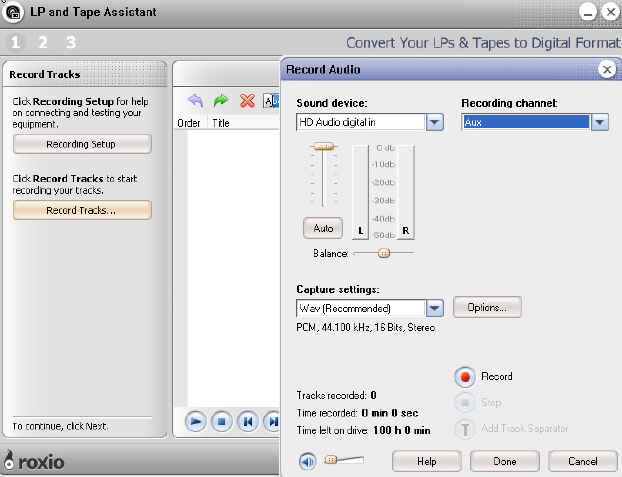622x477 pixels.
Task: Open the Recording channel dropdown arrow
Action: tap(600, 122)
